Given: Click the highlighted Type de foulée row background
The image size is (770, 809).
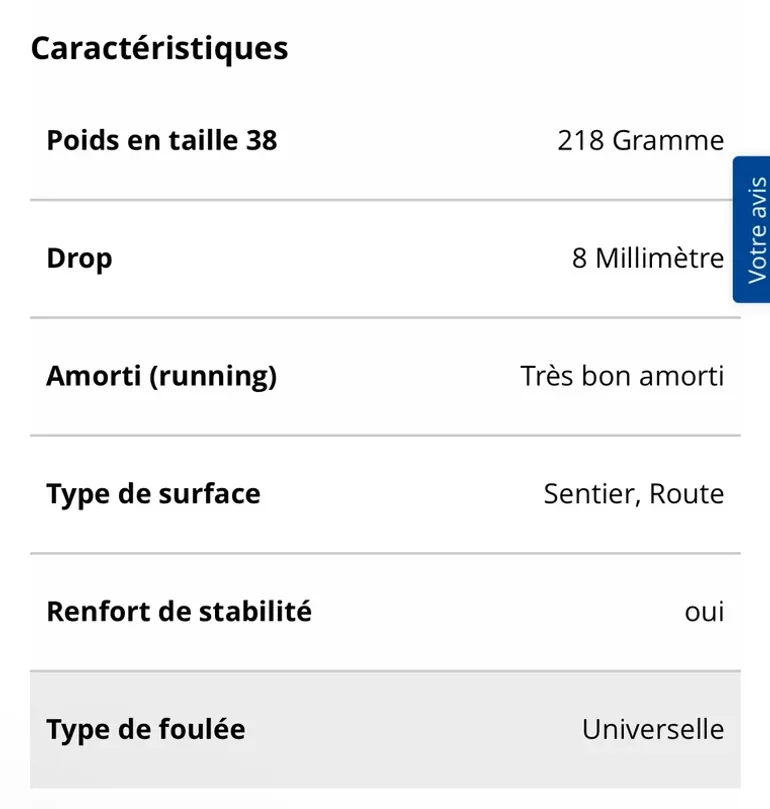Looking at the screenshot, I should point(386,730).
